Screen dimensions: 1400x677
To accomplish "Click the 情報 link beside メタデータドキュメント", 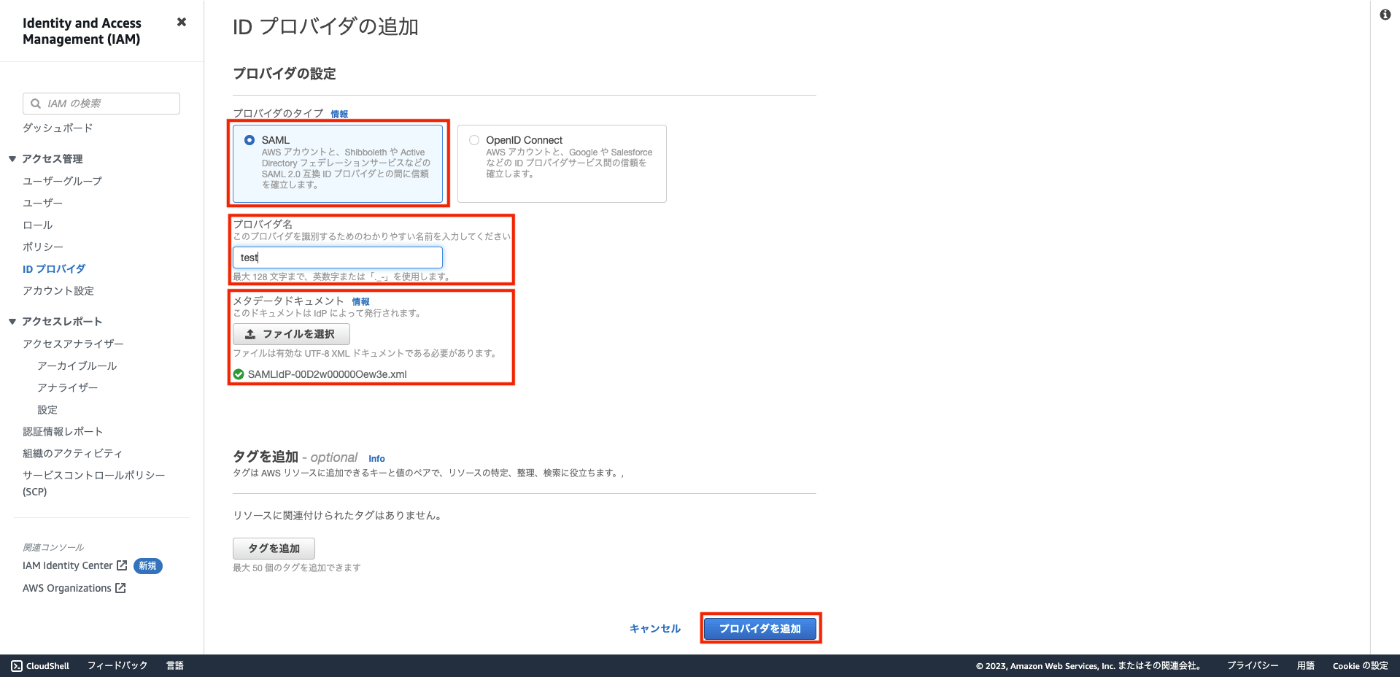I will point(360,301).
